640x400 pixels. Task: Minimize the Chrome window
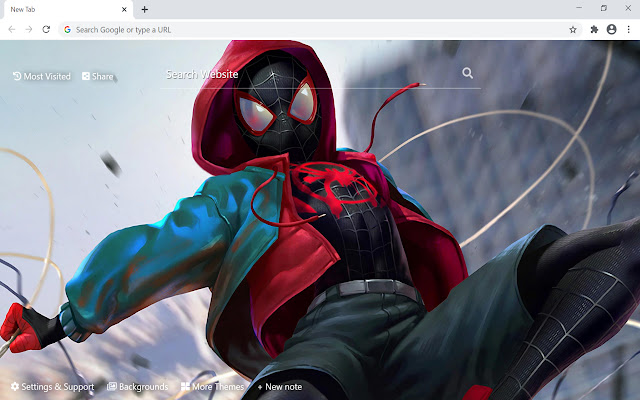(x=579, y=8)
